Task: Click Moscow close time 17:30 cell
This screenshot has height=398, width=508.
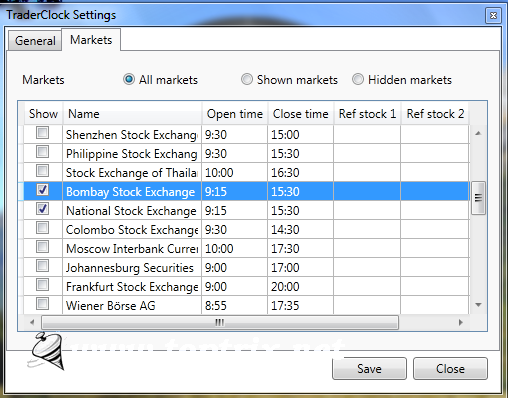Action: point(301,248)
